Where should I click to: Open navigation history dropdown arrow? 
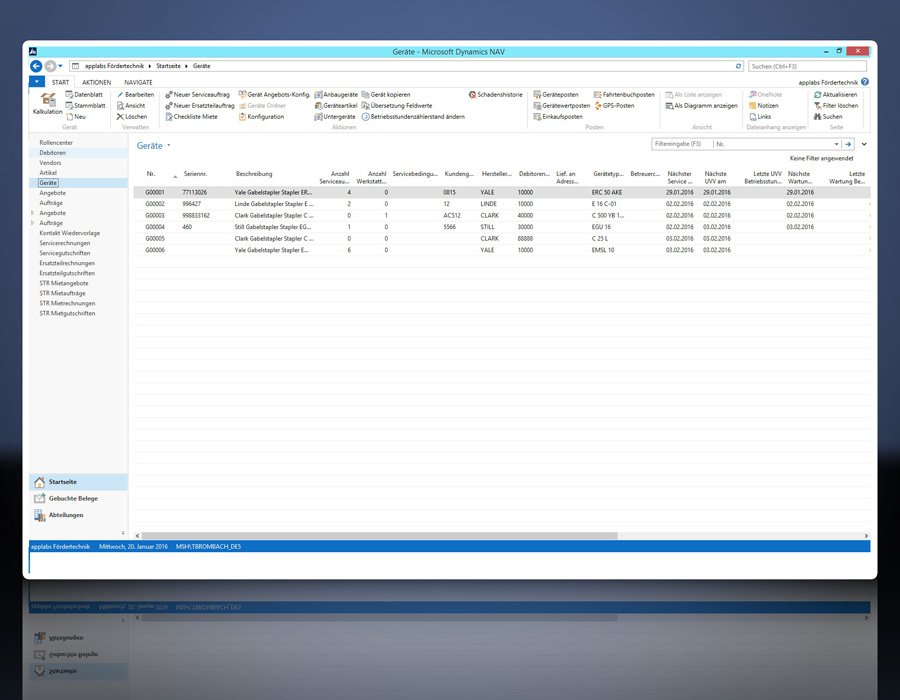pos(60,66)
